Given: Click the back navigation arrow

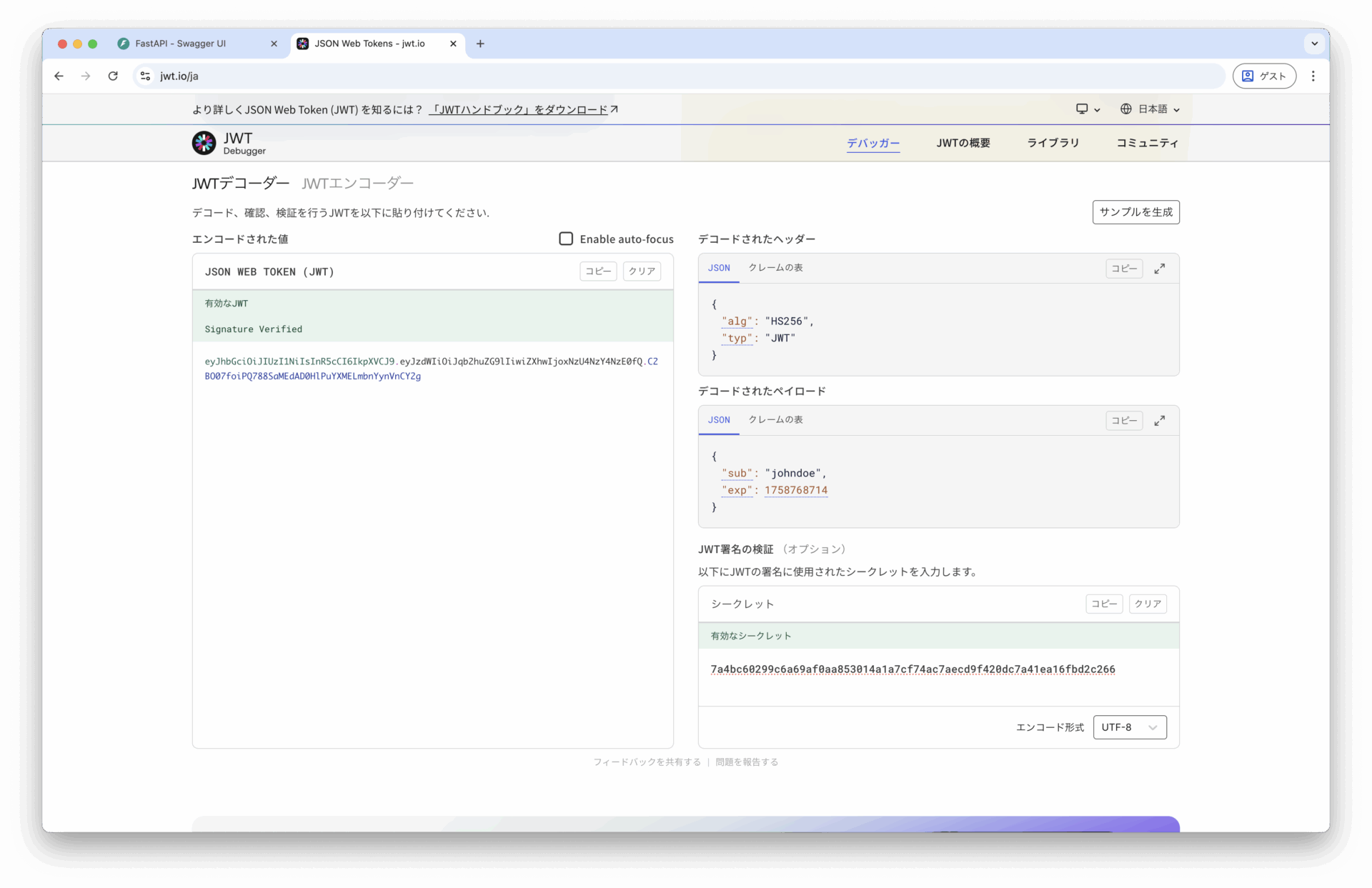Looking at the screenshot, I should coord(59,76).
